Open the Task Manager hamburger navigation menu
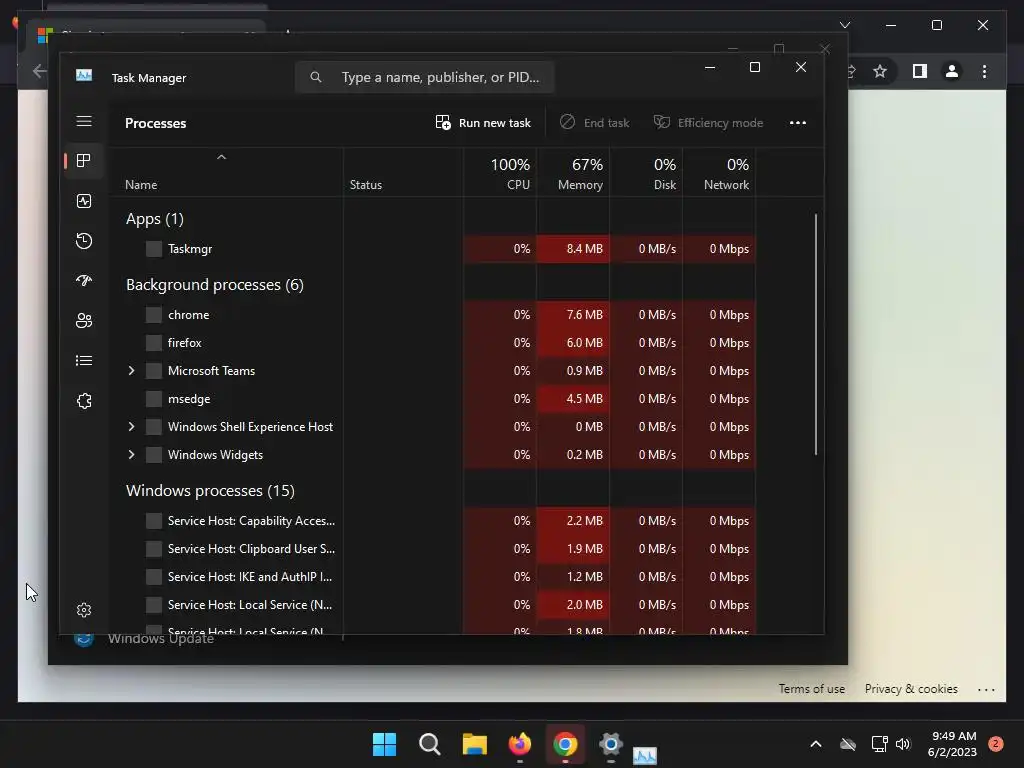The width and height of the screenshot is (1024, 768). 84,121
